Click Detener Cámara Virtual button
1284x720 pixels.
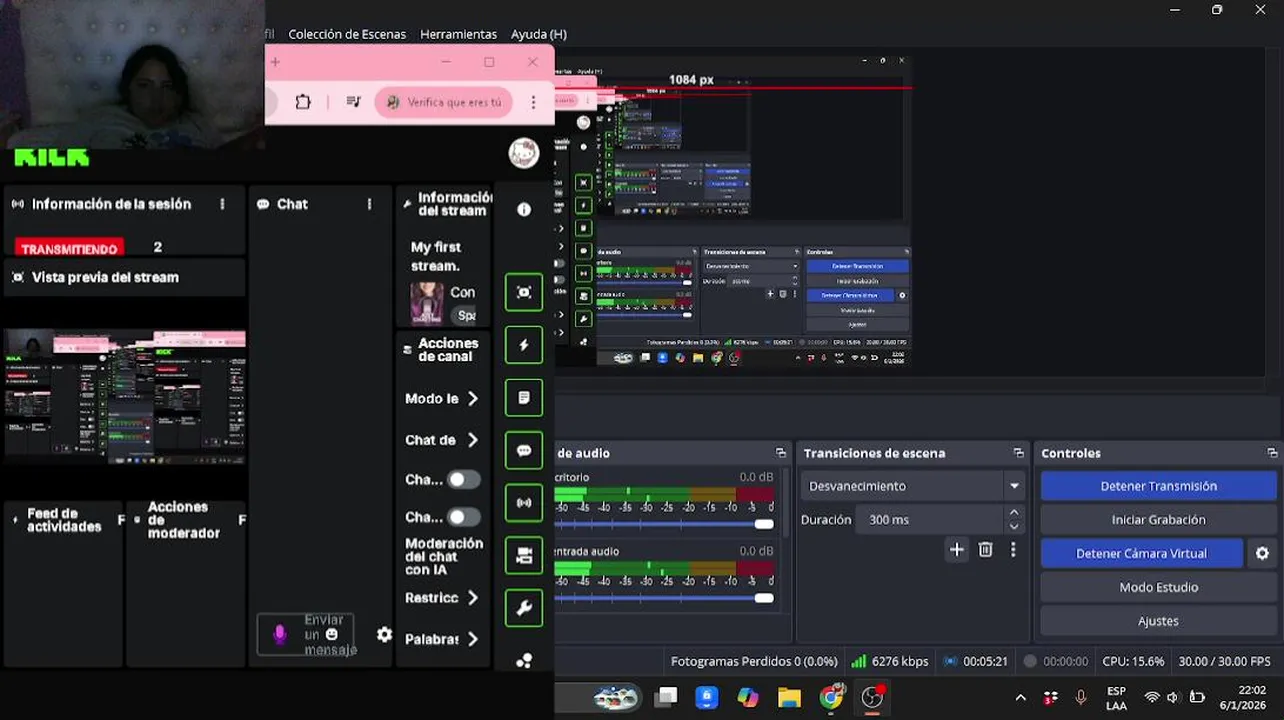[x=1141, y=553]
